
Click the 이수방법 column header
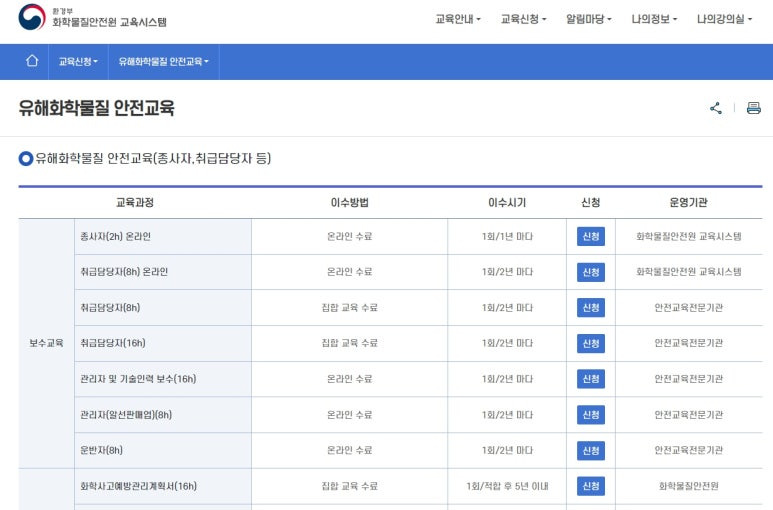coord(350,203)
